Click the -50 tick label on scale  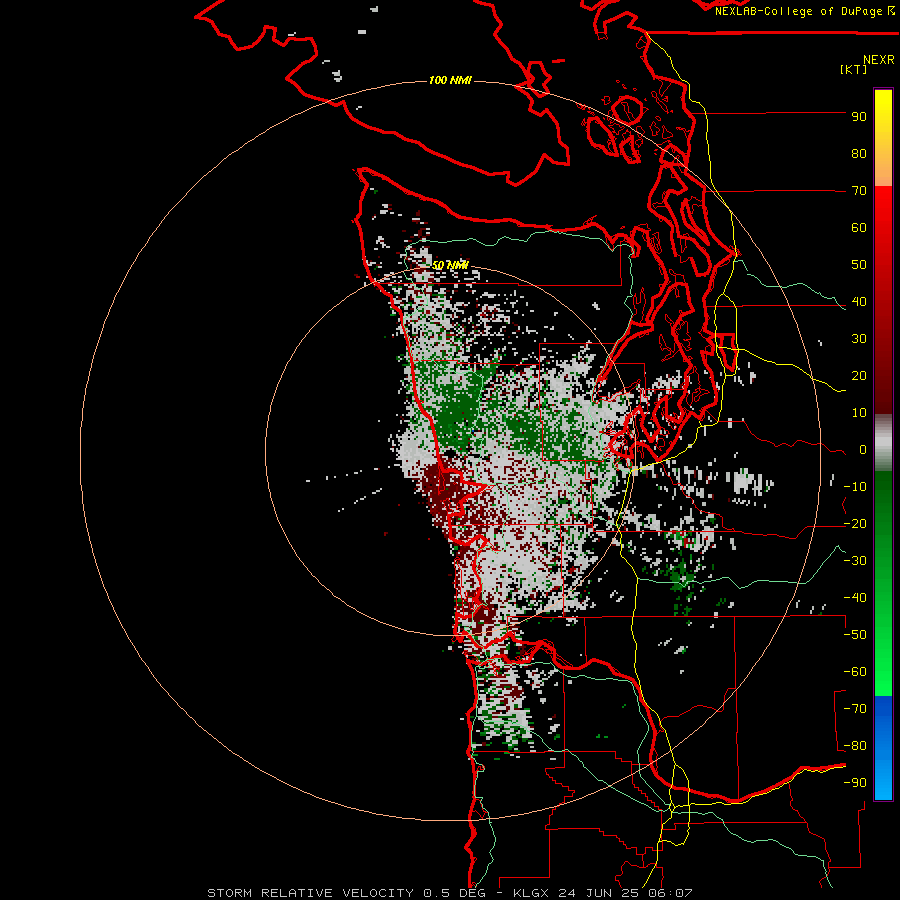coord(855,635)
